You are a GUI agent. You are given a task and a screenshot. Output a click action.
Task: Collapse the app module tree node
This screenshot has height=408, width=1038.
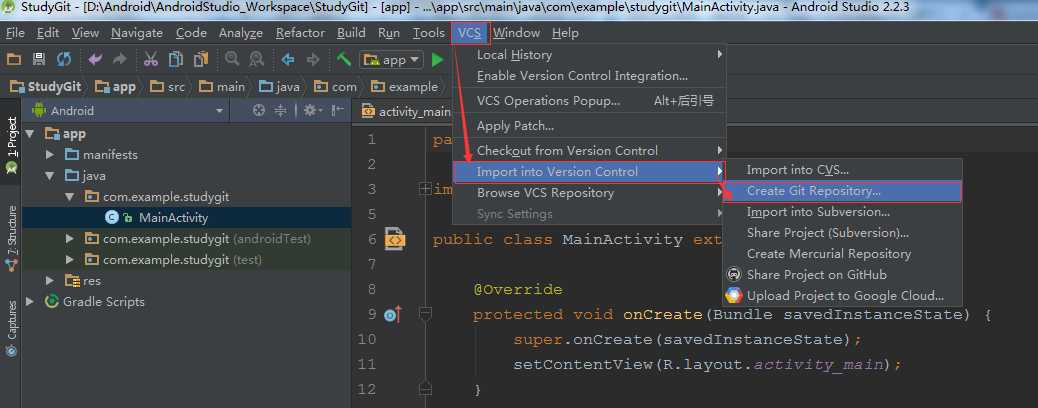29,134
